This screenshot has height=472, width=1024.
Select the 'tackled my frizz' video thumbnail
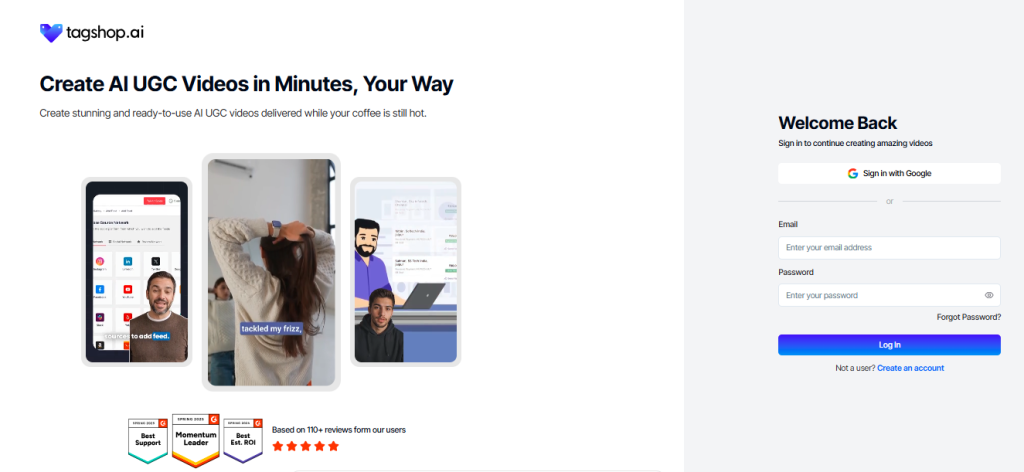pos(271,272)
